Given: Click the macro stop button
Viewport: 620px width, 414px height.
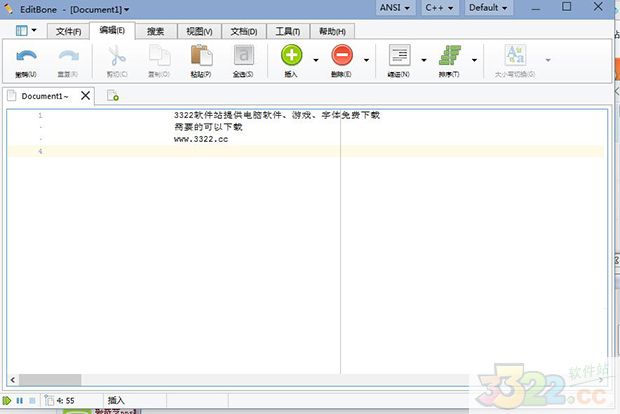Looking at the screenshot, I should tap(32, 401).
